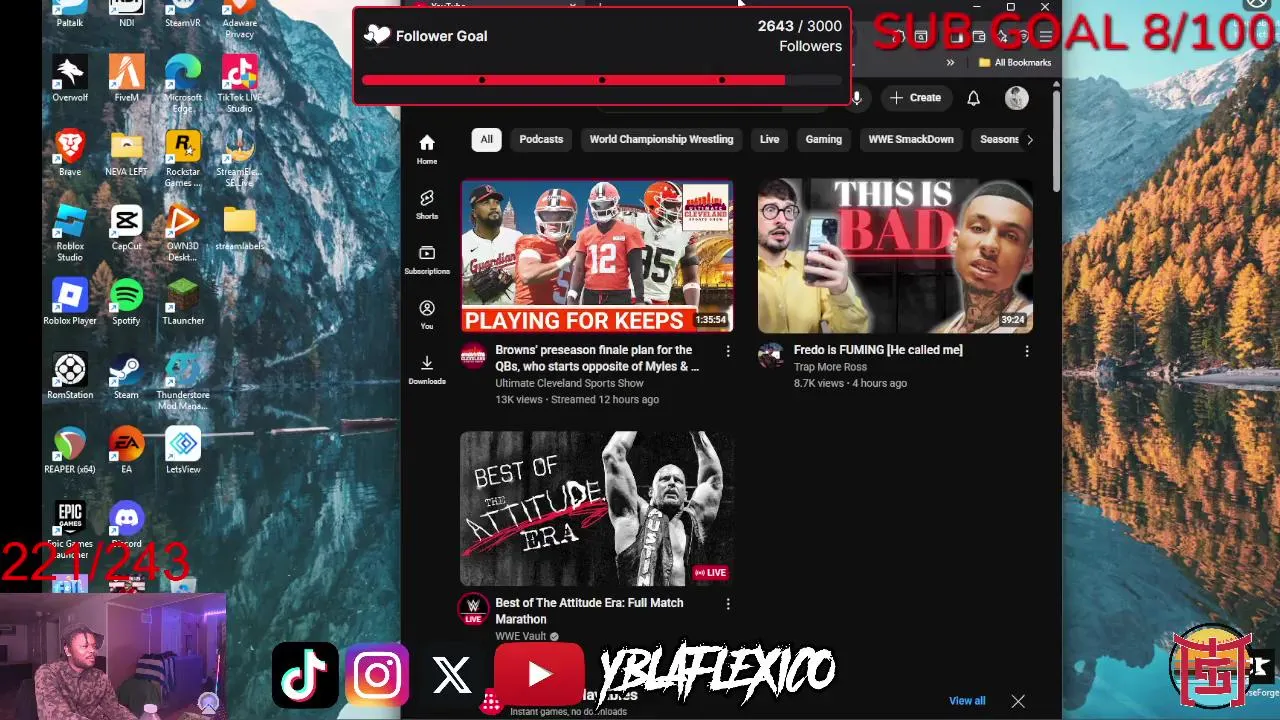Viewport: 1280px width, 720px height.
Task: Go to YouTube Home in sidebar
Action: (x=427, y=149)
